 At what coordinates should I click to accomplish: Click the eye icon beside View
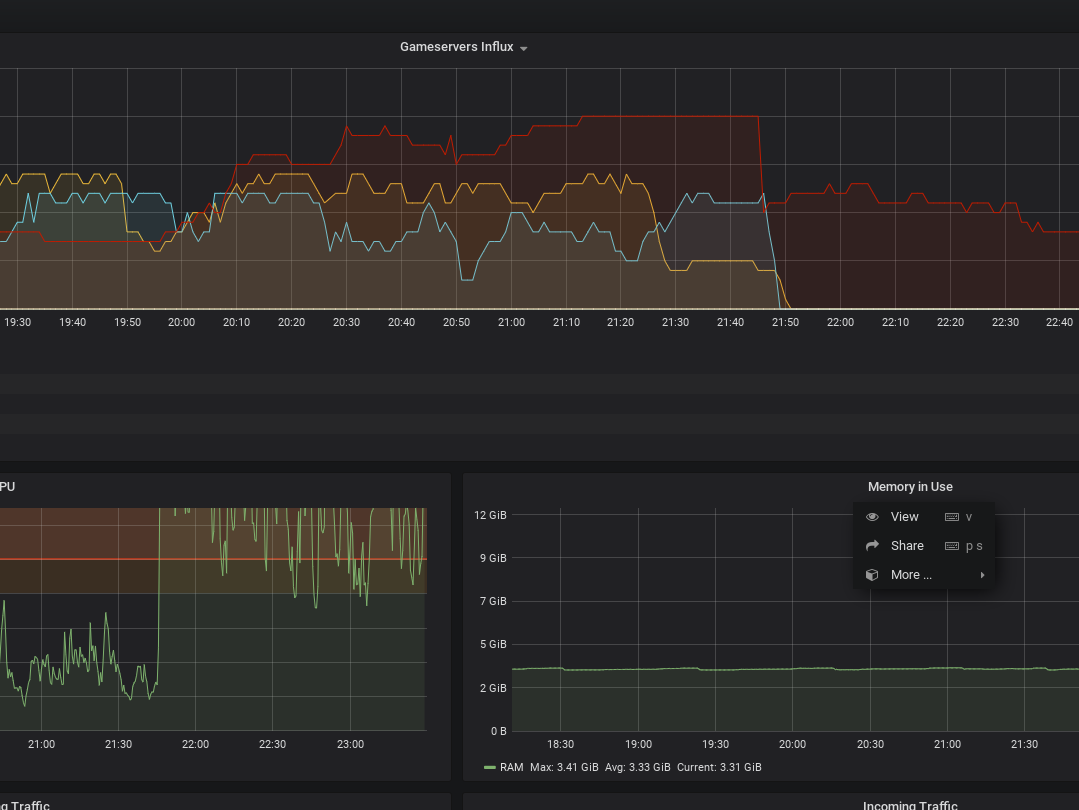tap(872, 517)
